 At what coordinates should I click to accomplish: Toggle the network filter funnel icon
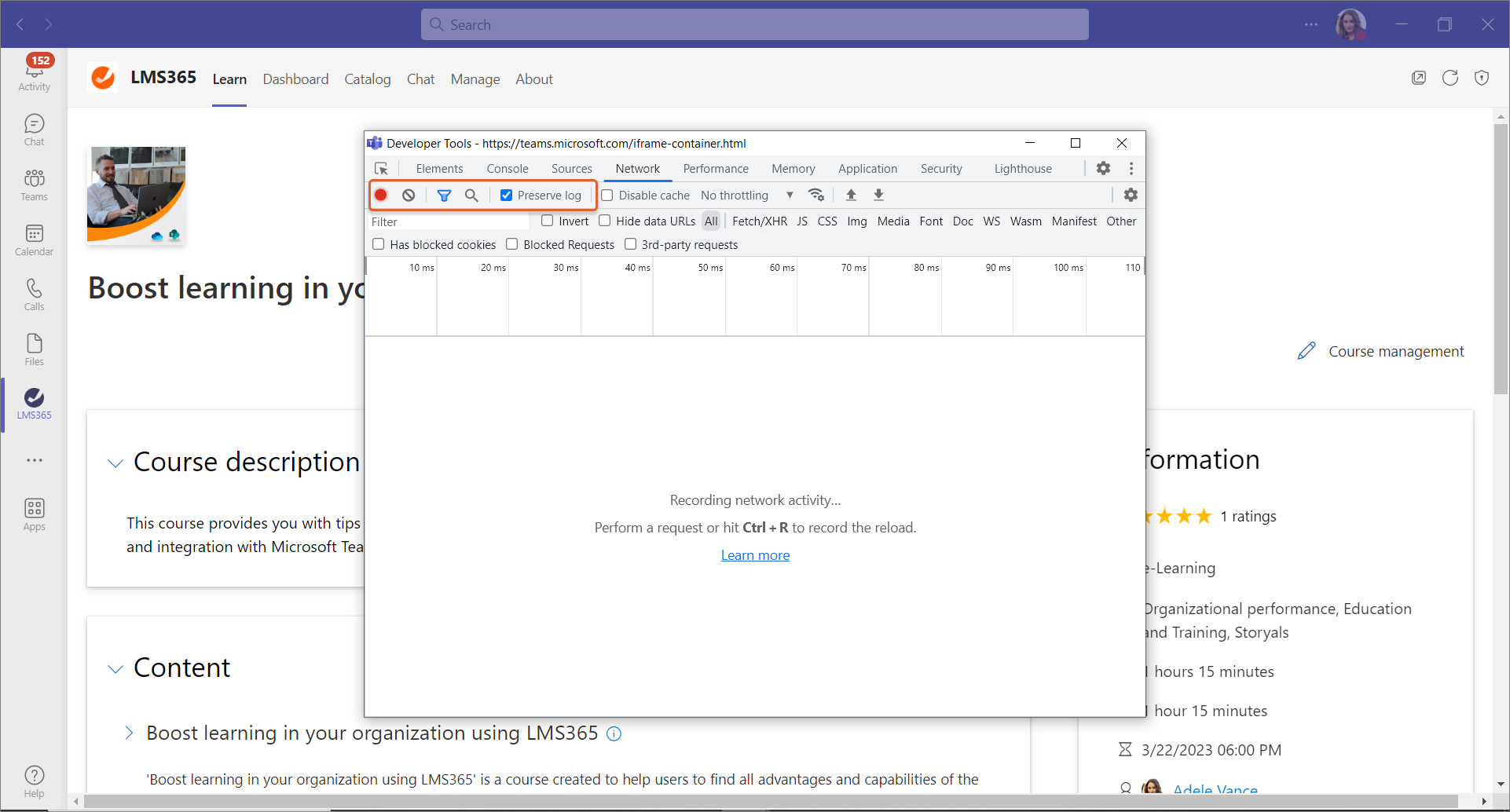coord(444,195)
